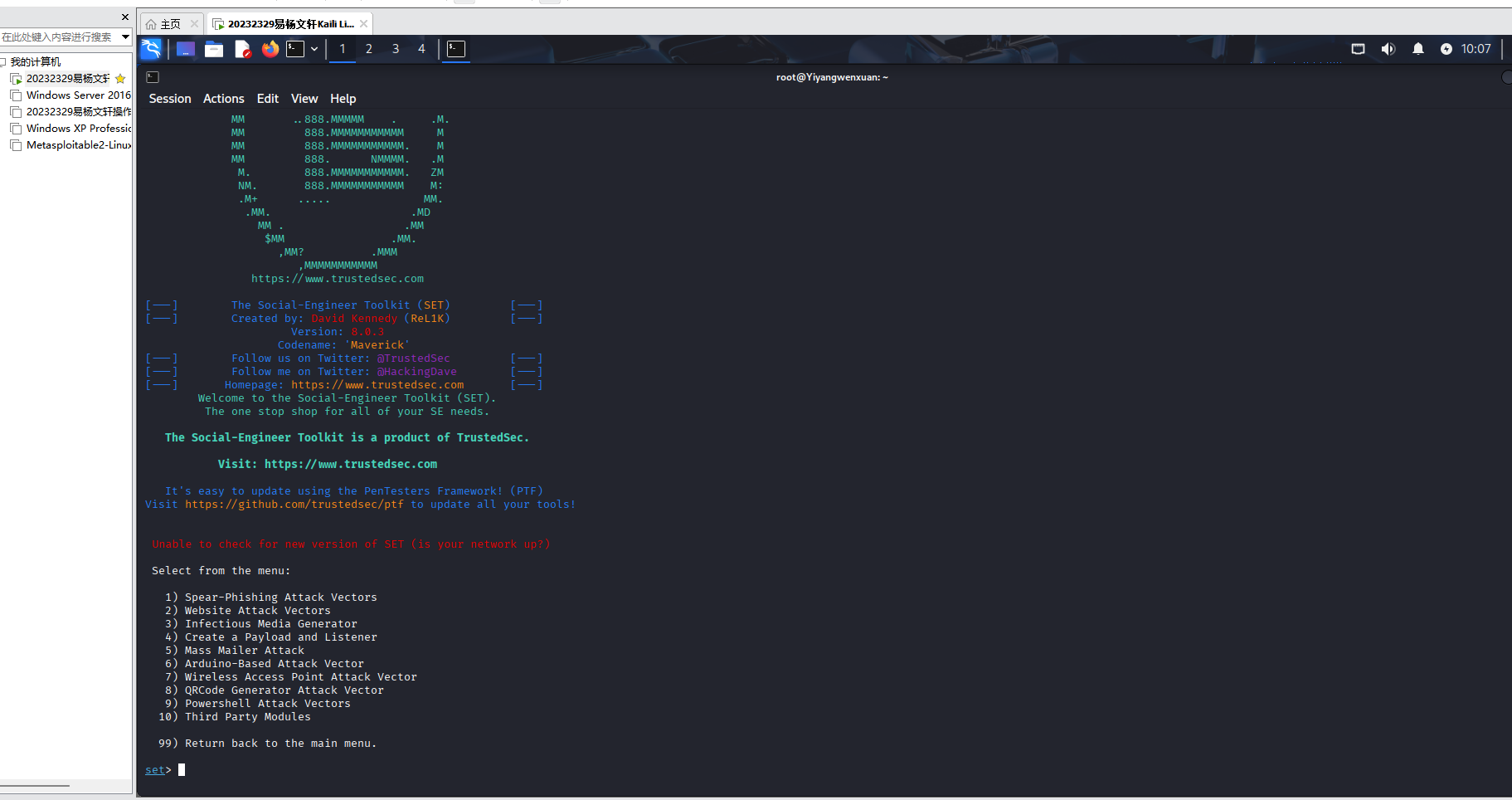The height and width of the screenshot is (800, 1512).
Task: Open the library search dropdown arrow
Action: pos(126,37)
